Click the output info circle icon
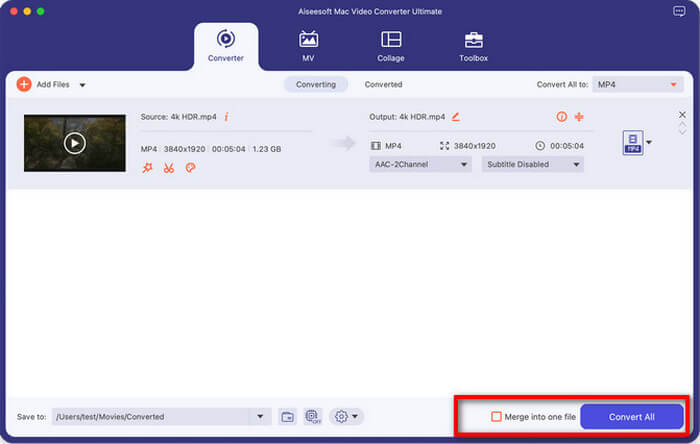The height and width of the screenshot is (444, 700). (x=562, y=117)
